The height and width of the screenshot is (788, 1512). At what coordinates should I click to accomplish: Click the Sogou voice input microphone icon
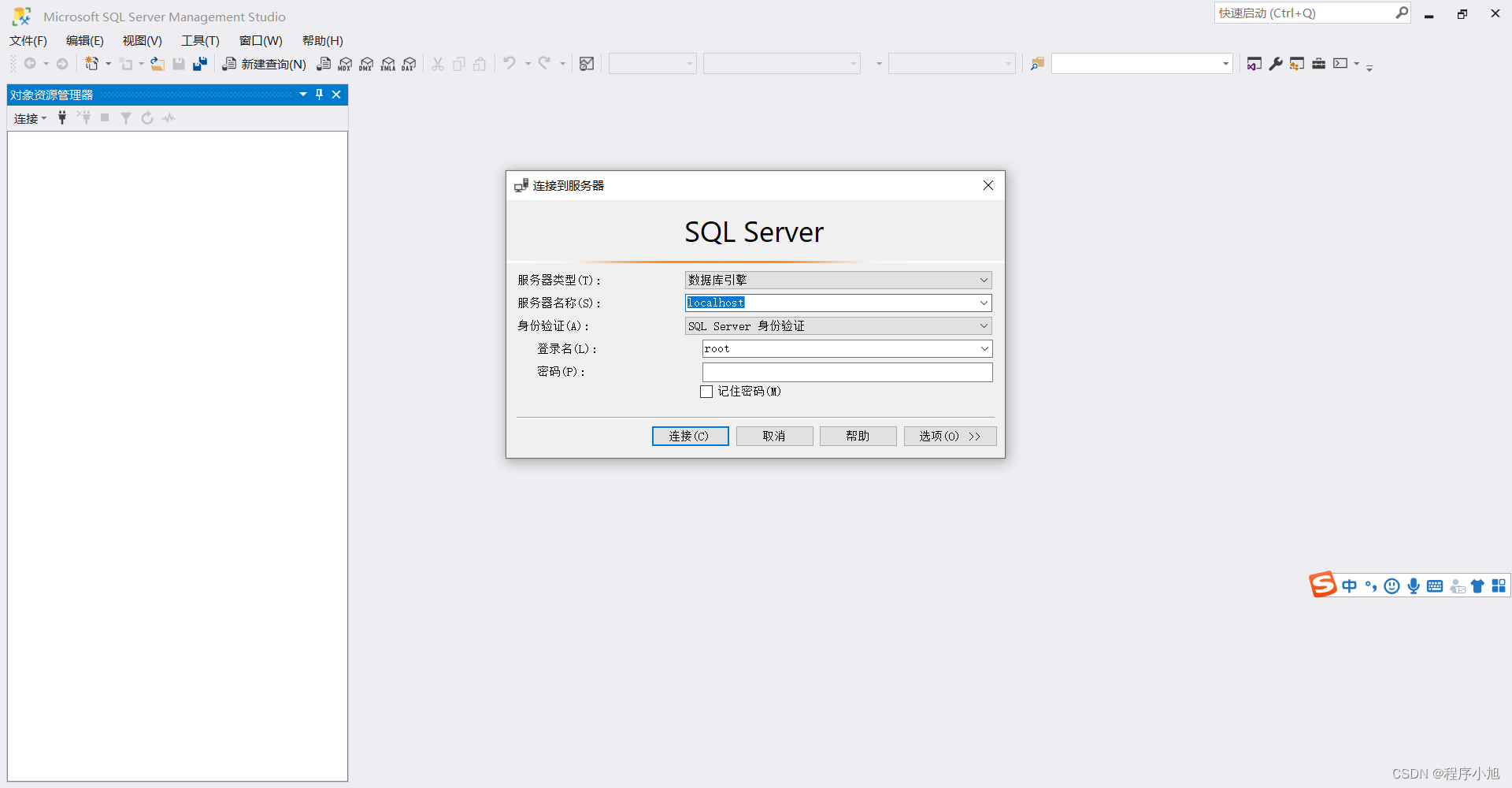[1414, 585]
